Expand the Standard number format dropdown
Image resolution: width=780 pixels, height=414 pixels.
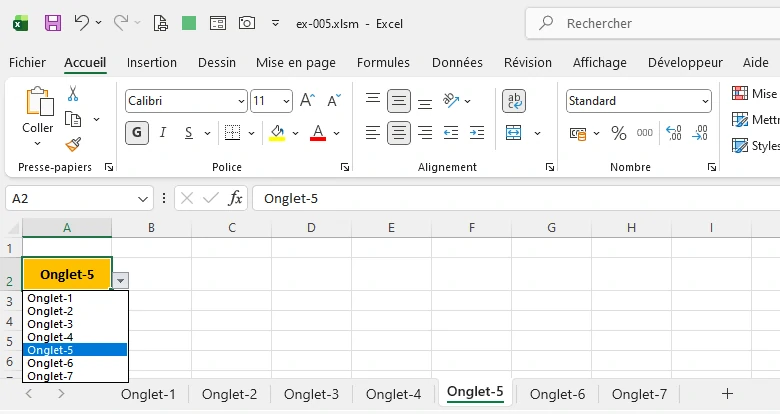coord(705,101)
